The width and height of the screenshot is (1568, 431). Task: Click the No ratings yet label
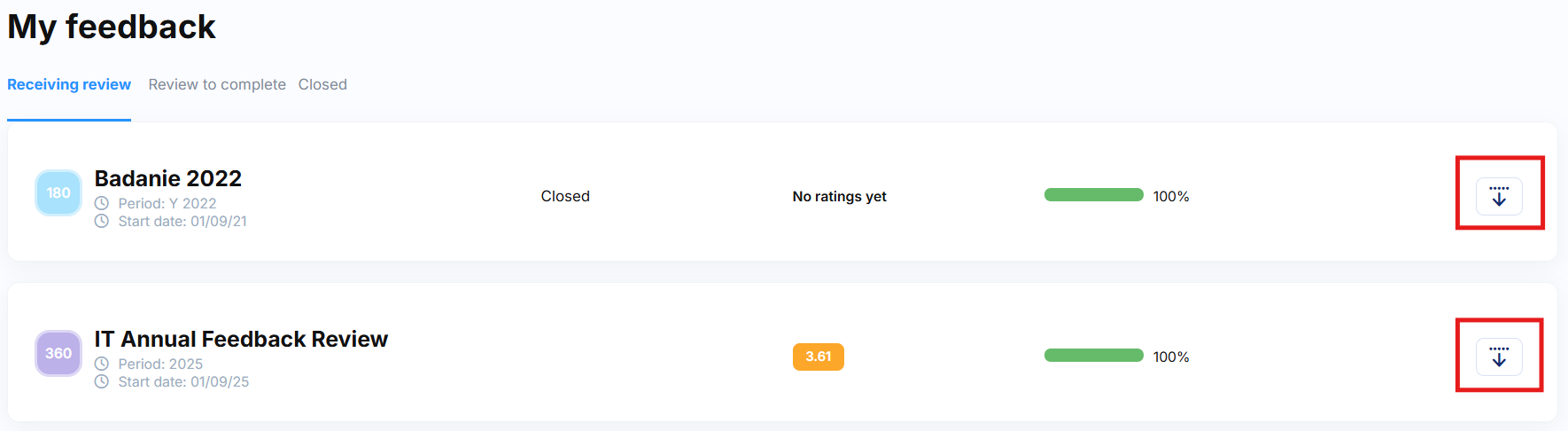[x=839, y=196]
